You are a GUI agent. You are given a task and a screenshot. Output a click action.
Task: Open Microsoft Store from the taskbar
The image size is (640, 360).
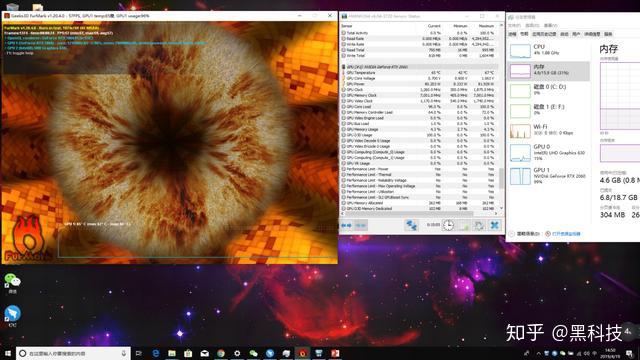pyautogui.click(x=188, y=353)
